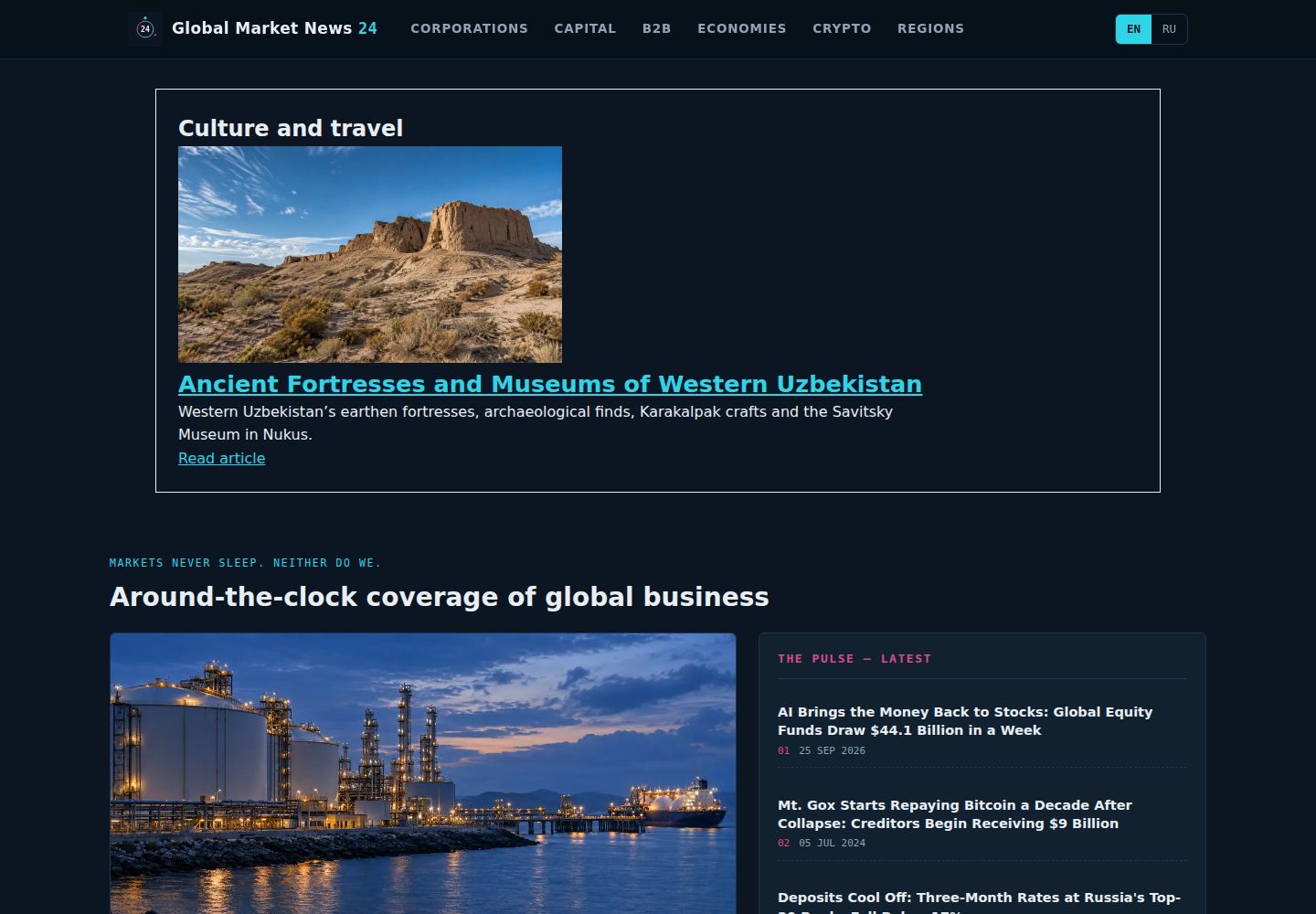This screenshot has width=1316, height=914.
Task: Open the Economies section
Action: tap(741, 29)
